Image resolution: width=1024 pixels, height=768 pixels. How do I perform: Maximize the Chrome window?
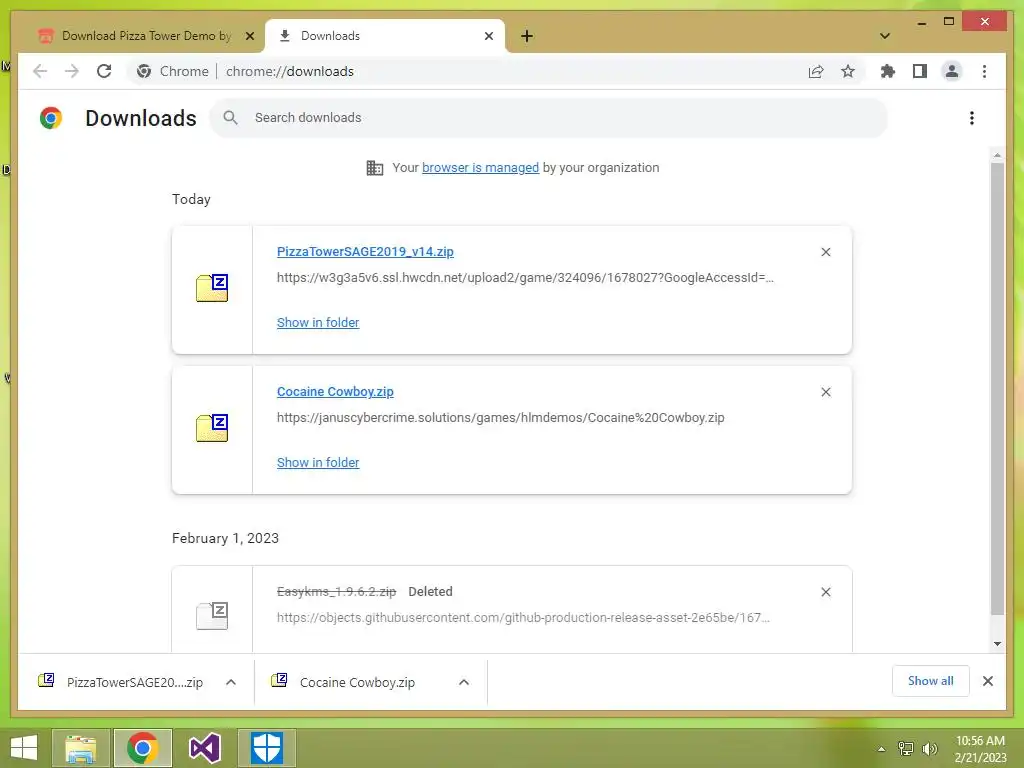tap(949, 22)
